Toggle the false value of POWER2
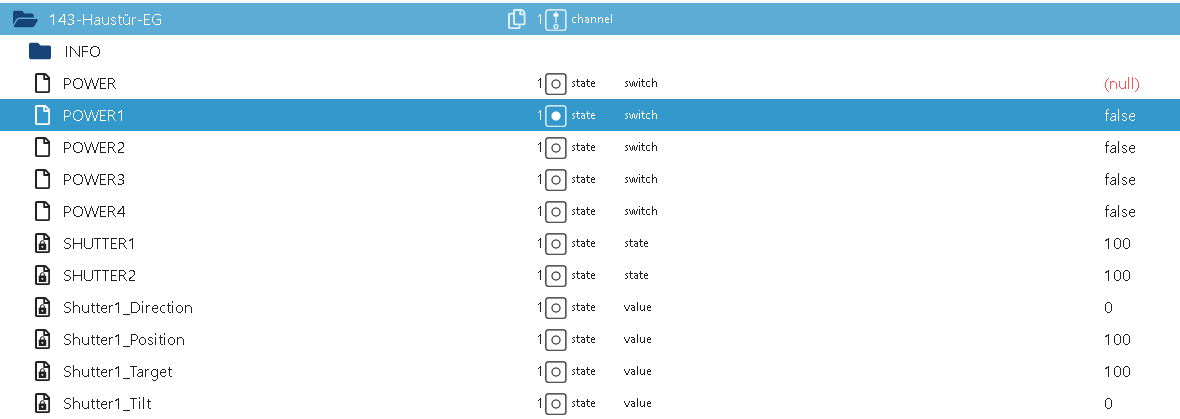The width and height of the screenshot is (1180, 419). coord(1119,148)
